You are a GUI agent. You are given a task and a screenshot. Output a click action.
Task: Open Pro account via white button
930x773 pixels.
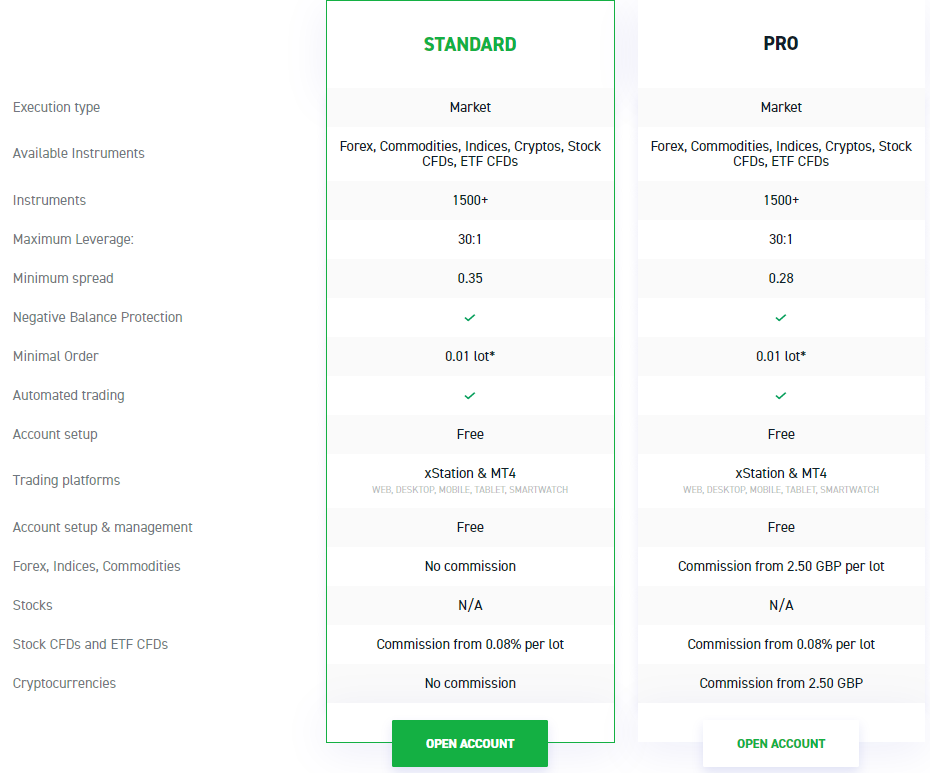coord(781,743)
